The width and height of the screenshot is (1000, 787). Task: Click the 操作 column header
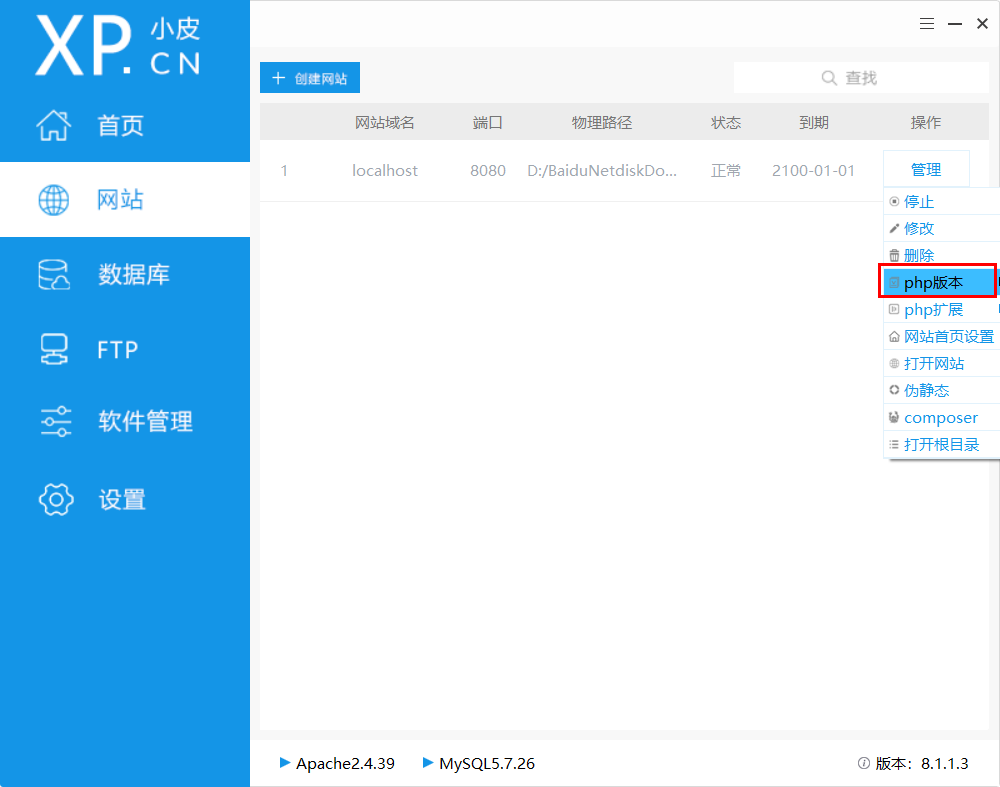coord(925,122)
